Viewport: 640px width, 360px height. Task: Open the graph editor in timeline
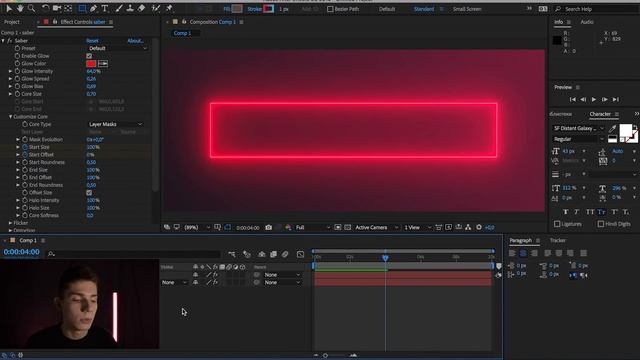300,254
